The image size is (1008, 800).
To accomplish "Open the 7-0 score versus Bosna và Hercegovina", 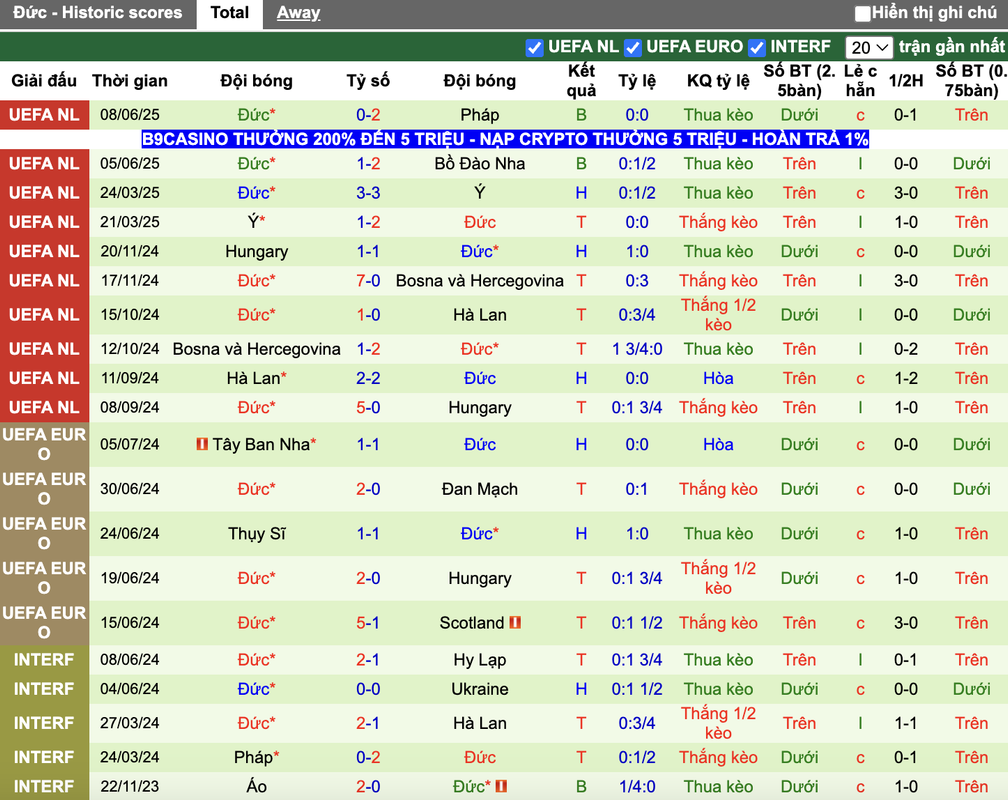I will click(x=368, y=281).
